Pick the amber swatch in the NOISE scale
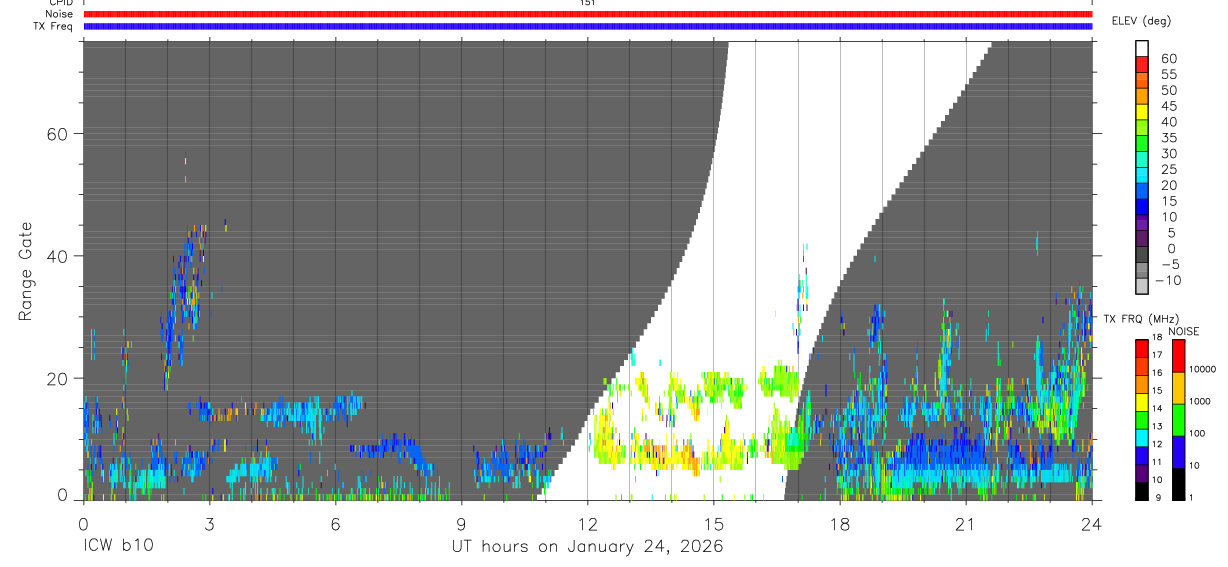Screen dimensions: 1228x567 [x=1179, y=388]
